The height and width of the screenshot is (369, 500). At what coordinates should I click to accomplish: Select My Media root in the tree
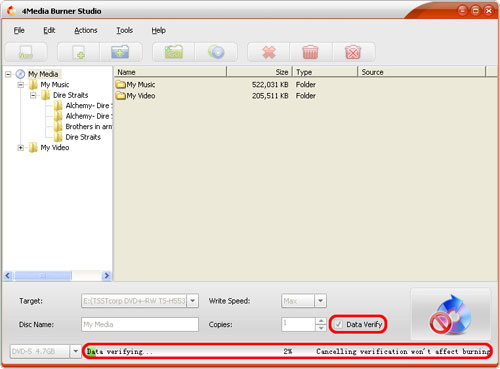click(43, 74)
